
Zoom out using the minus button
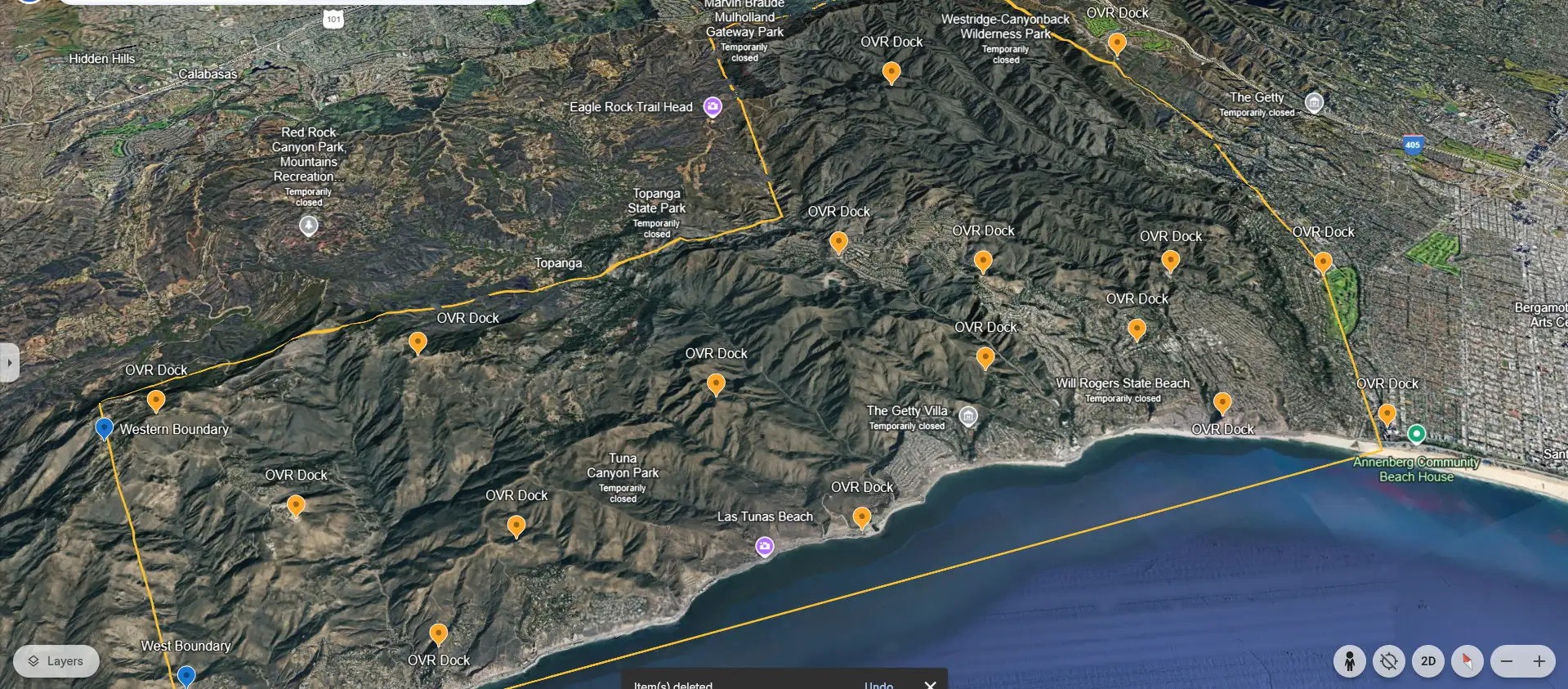[1507, 661]
